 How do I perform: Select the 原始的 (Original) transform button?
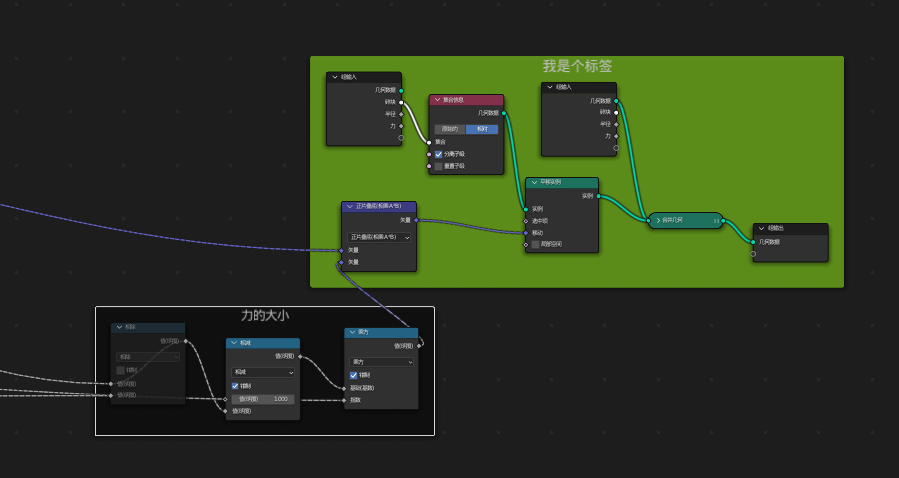click(450, 129)
